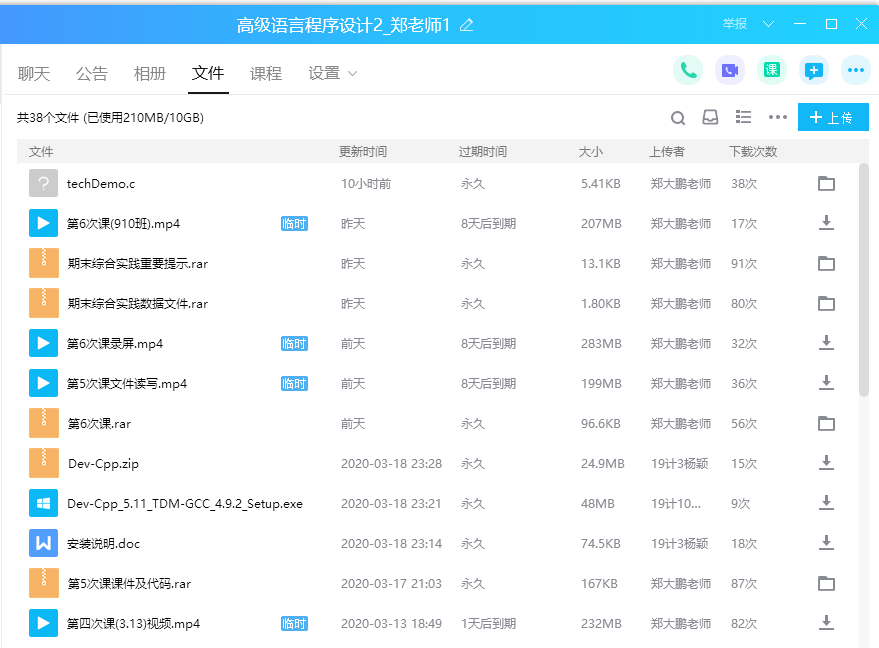The width and height of the screenshot is (879, 648).
Task: Download 第6次课录屏.mp4
Action: pos(826,343)
